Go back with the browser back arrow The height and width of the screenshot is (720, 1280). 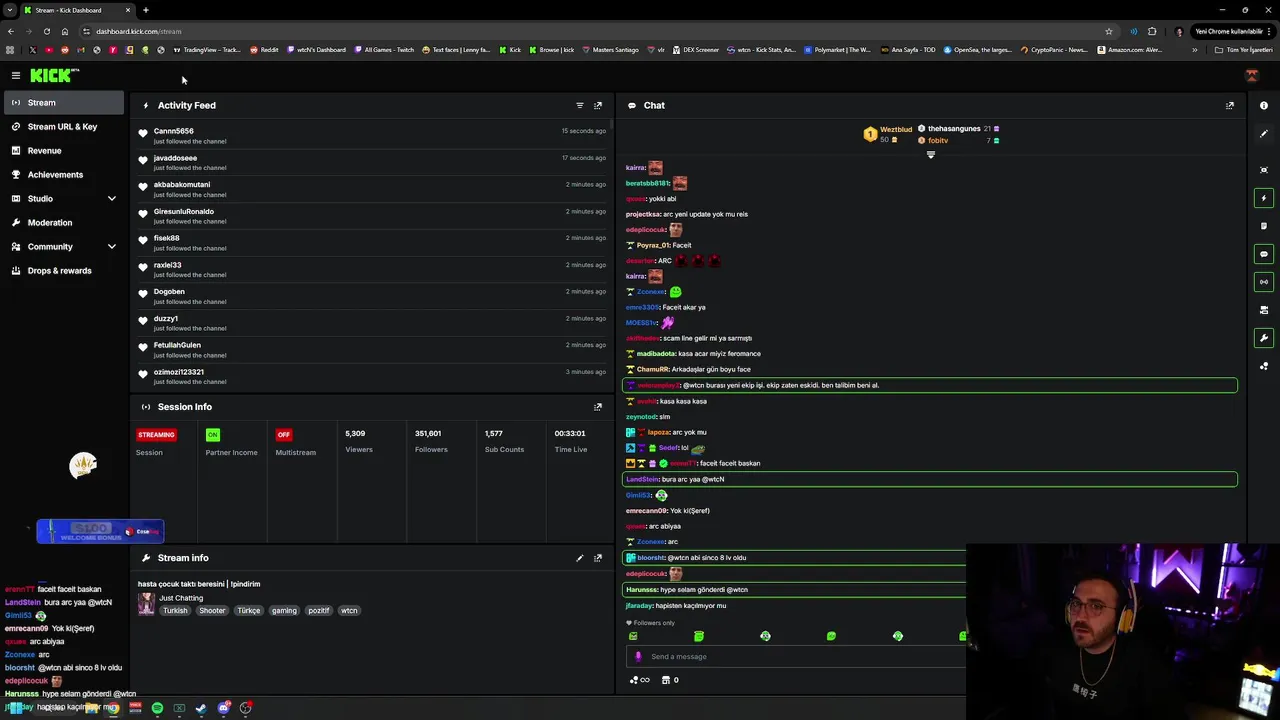[11, 31]
